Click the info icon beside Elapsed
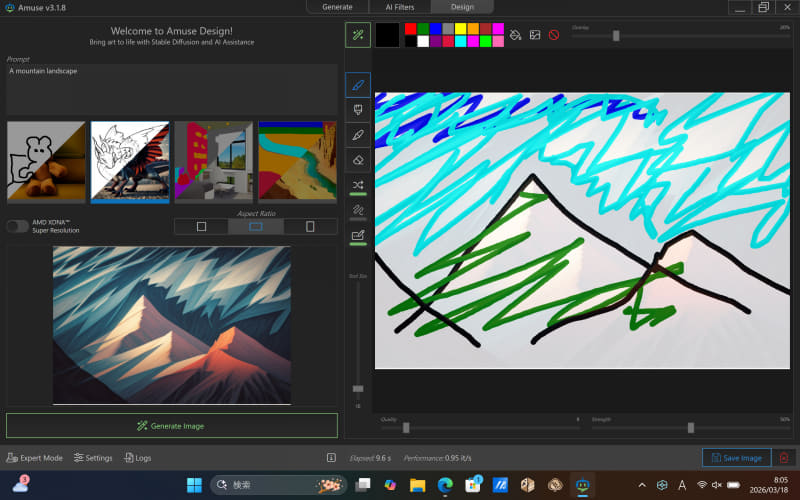Viewport: 800px width, 500px height. 331,458
